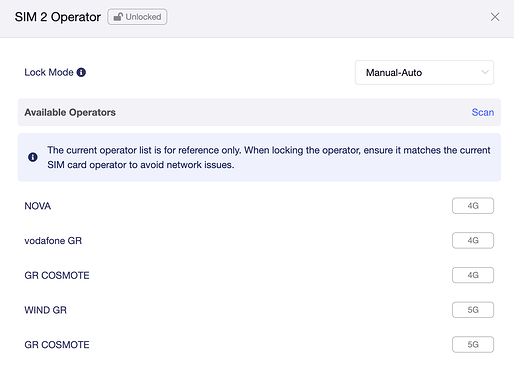The width and height of the screenshot is (514, 374).
Task: Select the vodafone GR operator
Action: [x=259, y=240]
